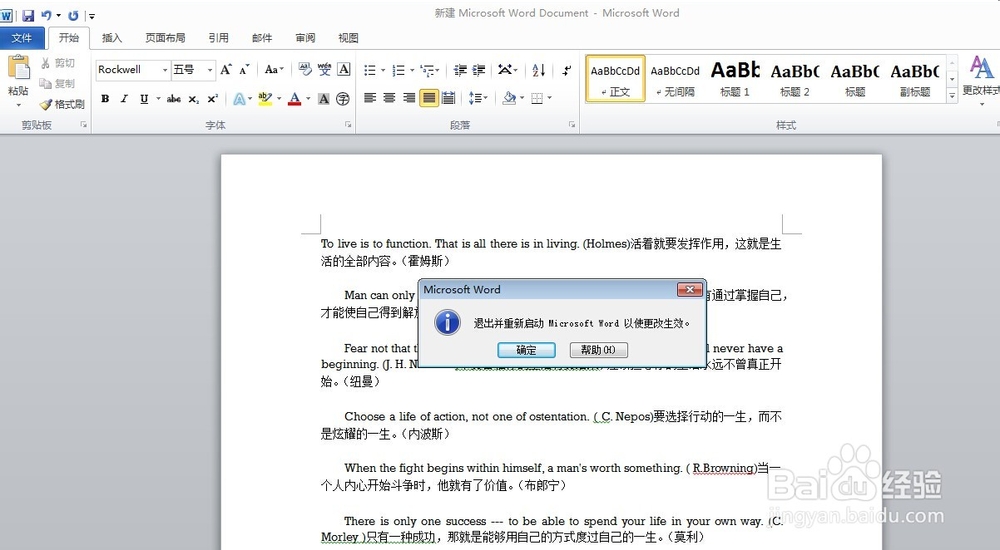Toggle superscript formatting
Screen dimensions: 1000x550
click(x=212, y=98)
